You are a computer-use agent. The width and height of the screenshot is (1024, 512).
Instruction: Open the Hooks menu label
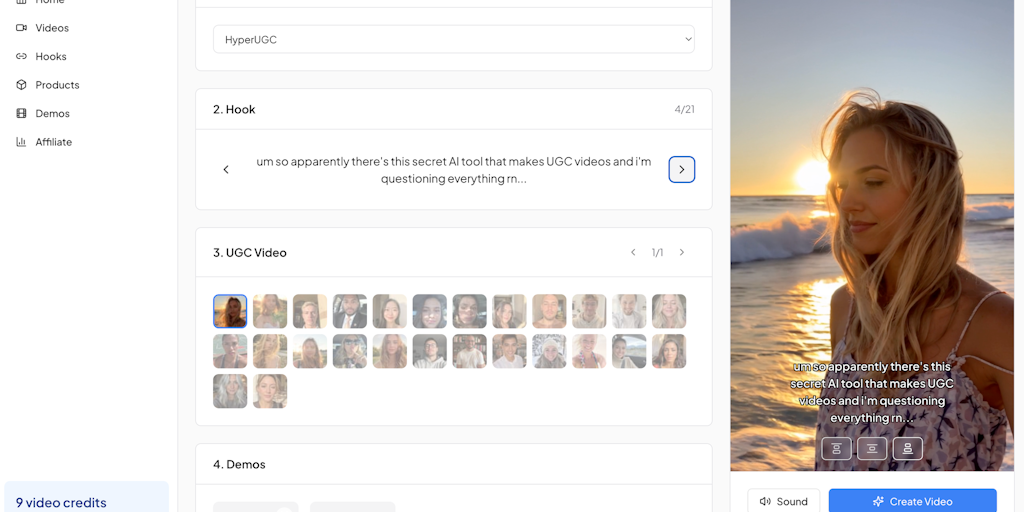pos(51,56)
